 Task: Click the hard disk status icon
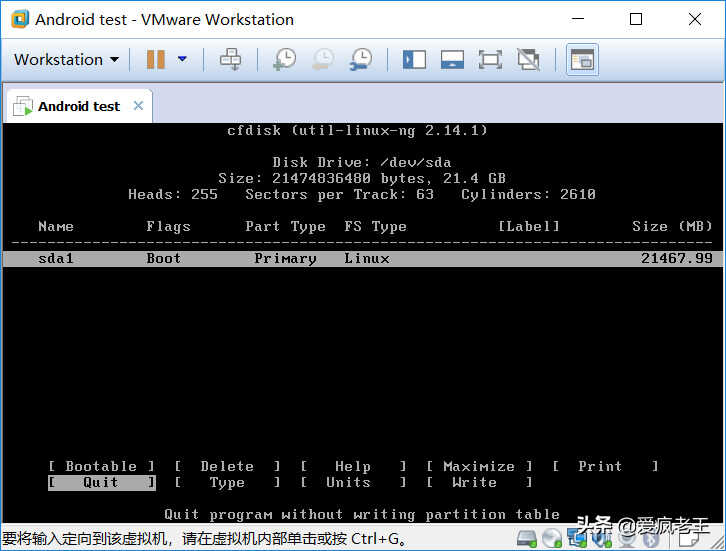pyautogui.click(x=526, y=538)
